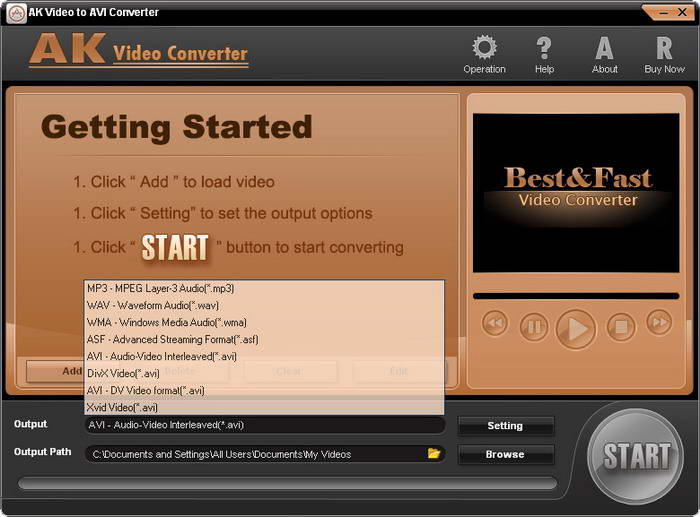Click the Buy Now icon

click(664, 54)
